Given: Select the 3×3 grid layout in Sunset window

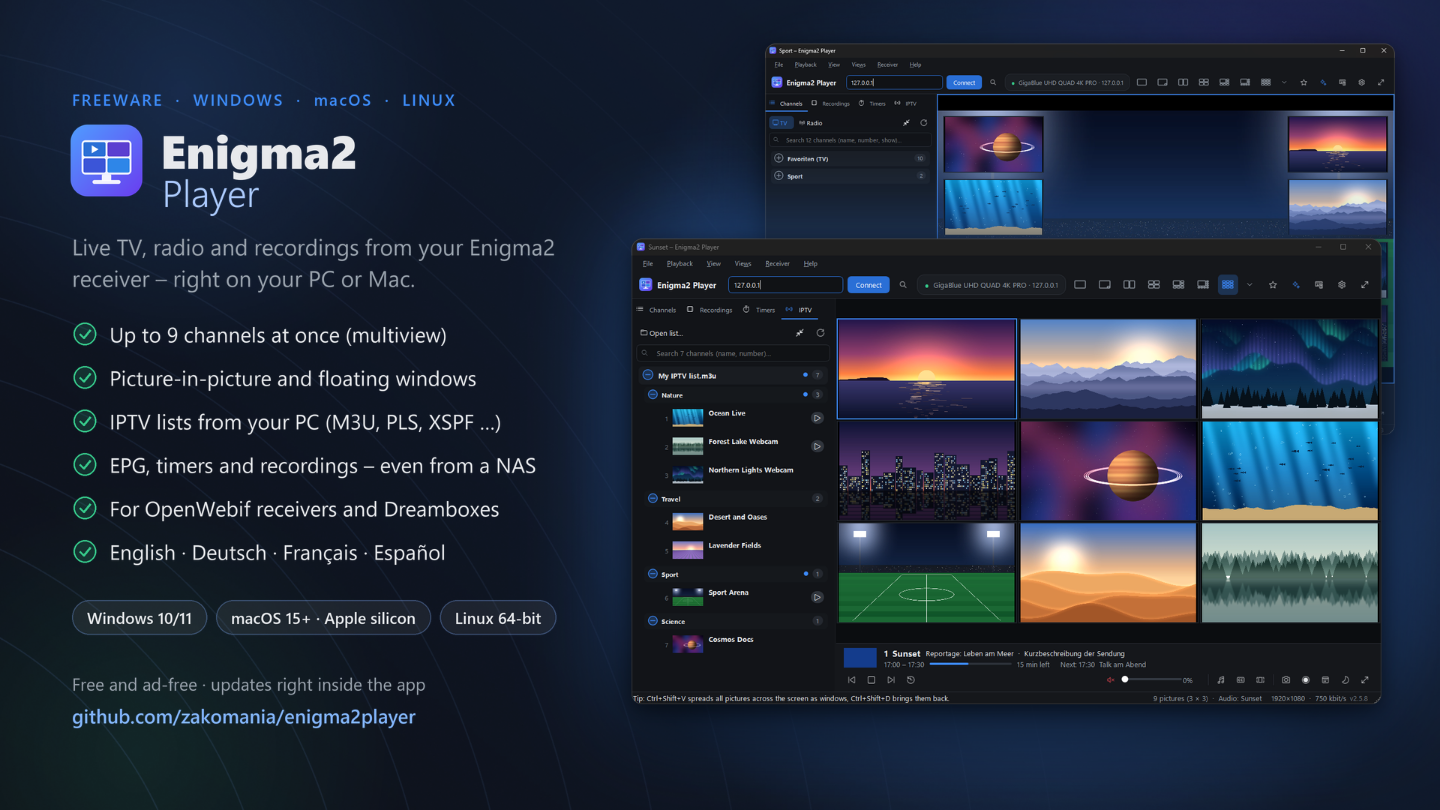Looking at the screenshot, I should [x=1227, y=285].
